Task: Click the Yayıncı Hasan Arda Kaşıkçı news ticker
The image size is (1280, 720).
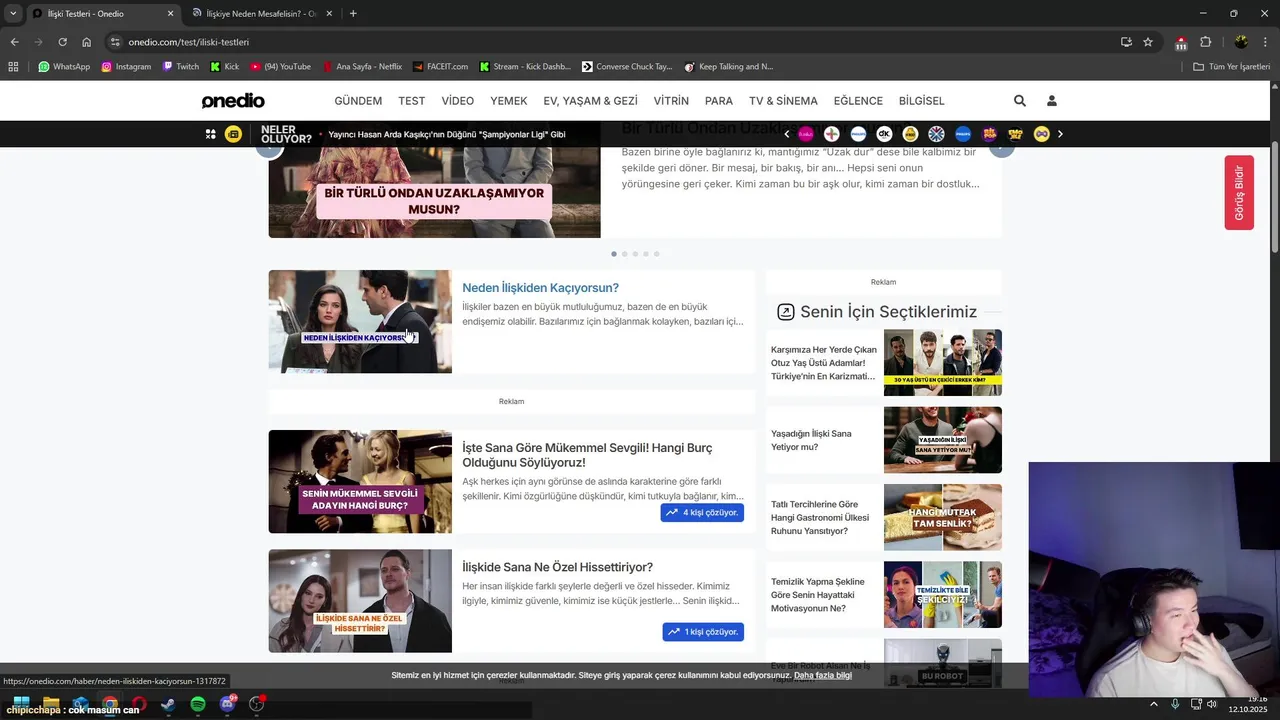Action: (x=447, y=134)
